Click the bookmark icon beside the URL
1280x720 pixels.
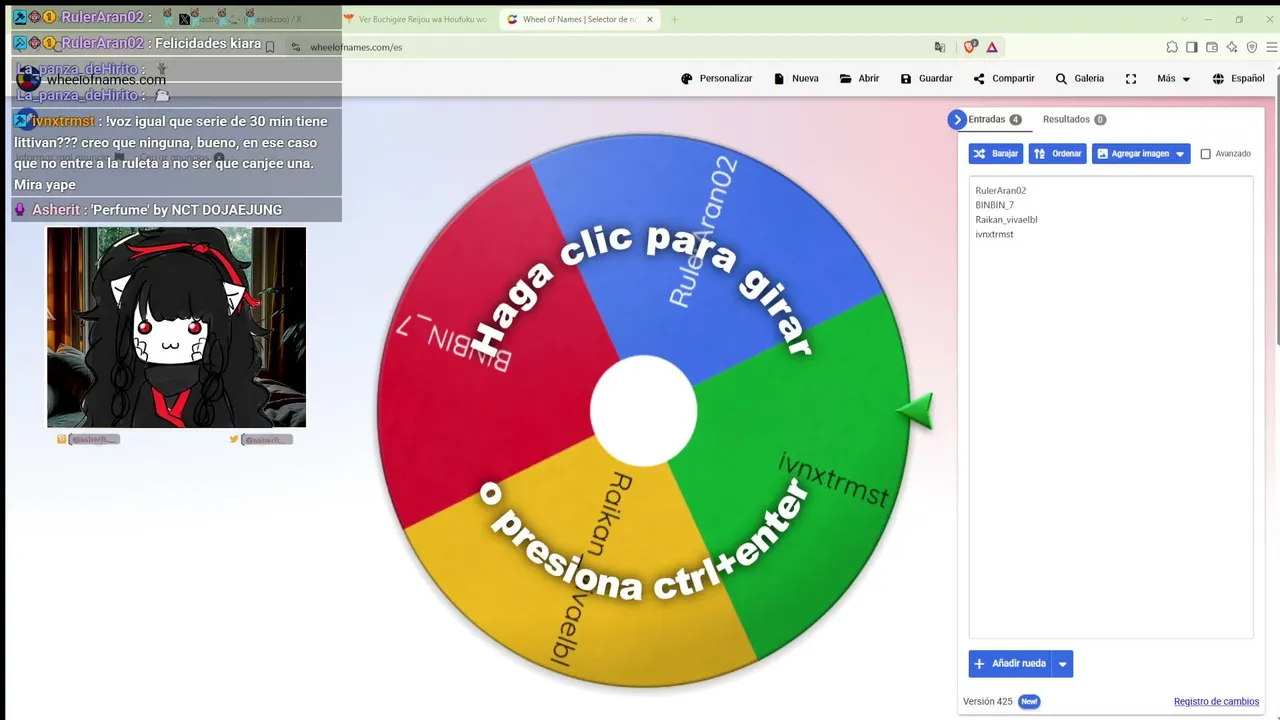coord(270,47)
